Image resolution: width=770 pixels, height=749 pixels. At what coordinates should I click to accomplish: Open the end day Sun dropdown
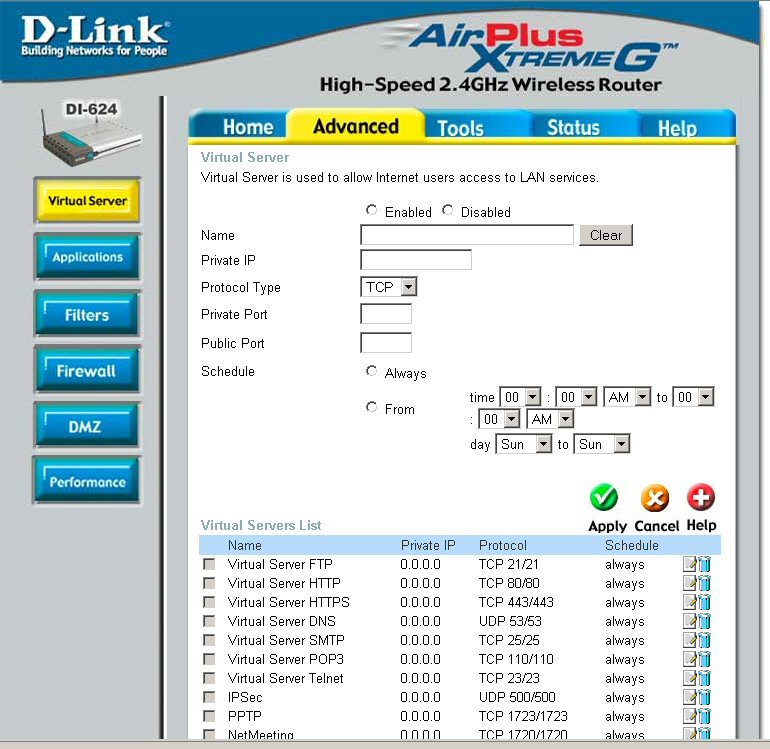[602, 444]
